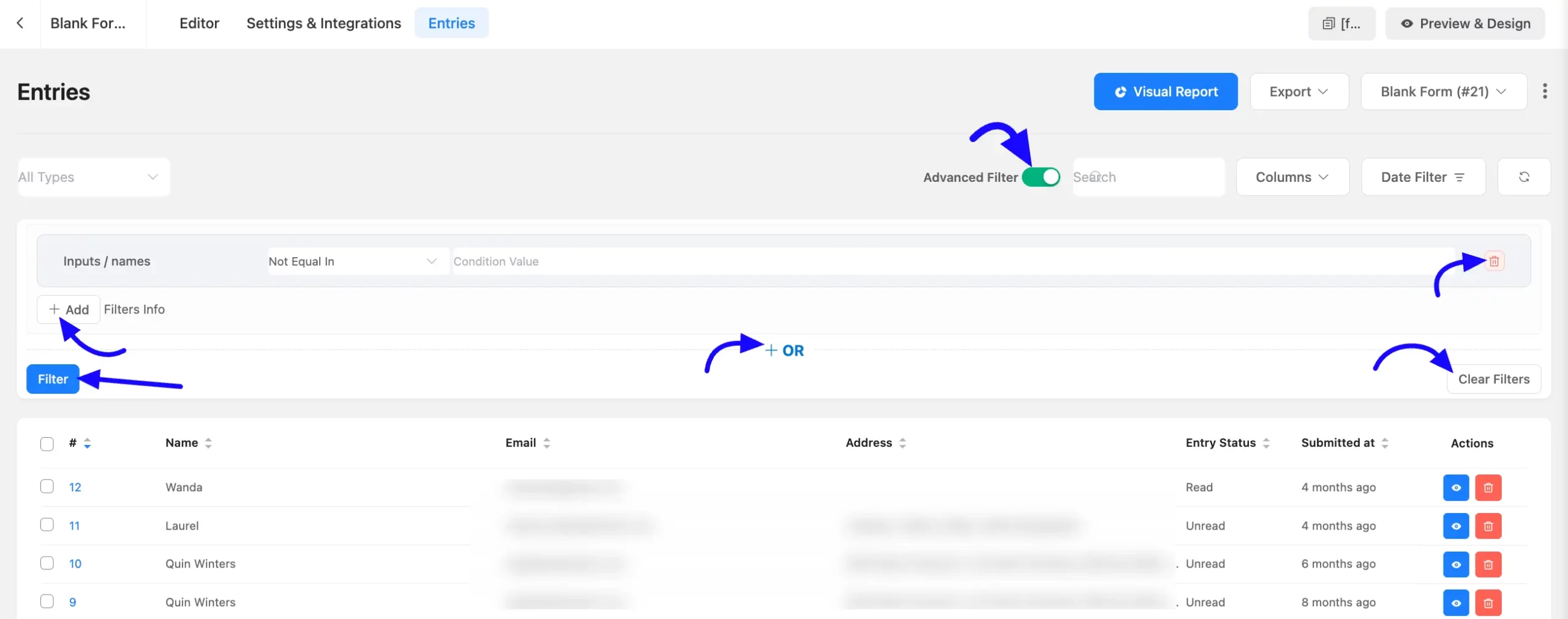Open the three-dot more options menu
Image resolution: width=1568 pixels, height=619 pixels.
coord(1545,91)
